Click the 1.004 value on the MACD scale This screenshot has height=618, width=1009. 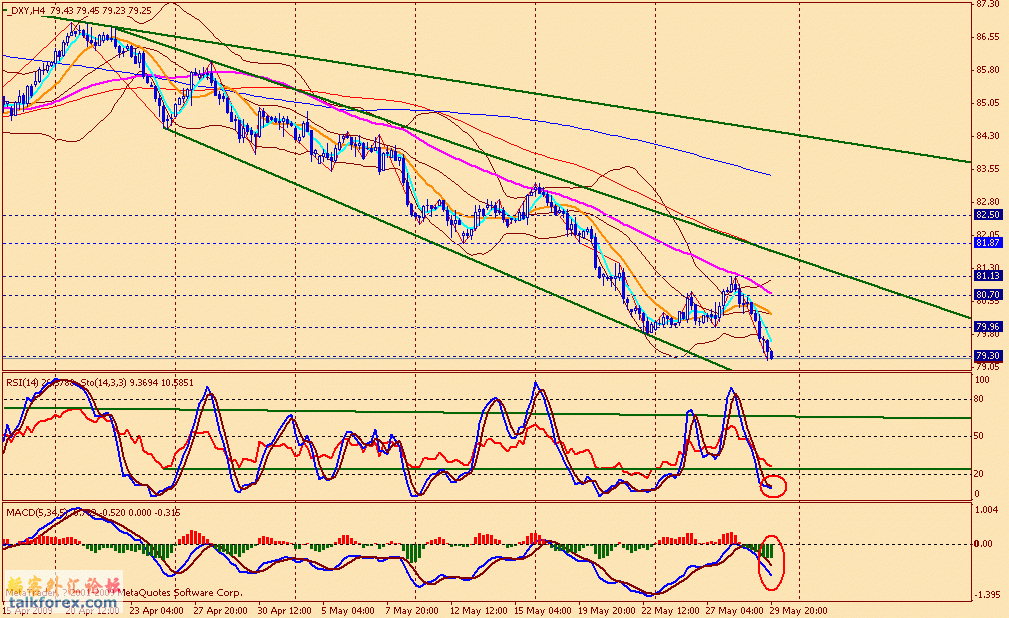986,510
